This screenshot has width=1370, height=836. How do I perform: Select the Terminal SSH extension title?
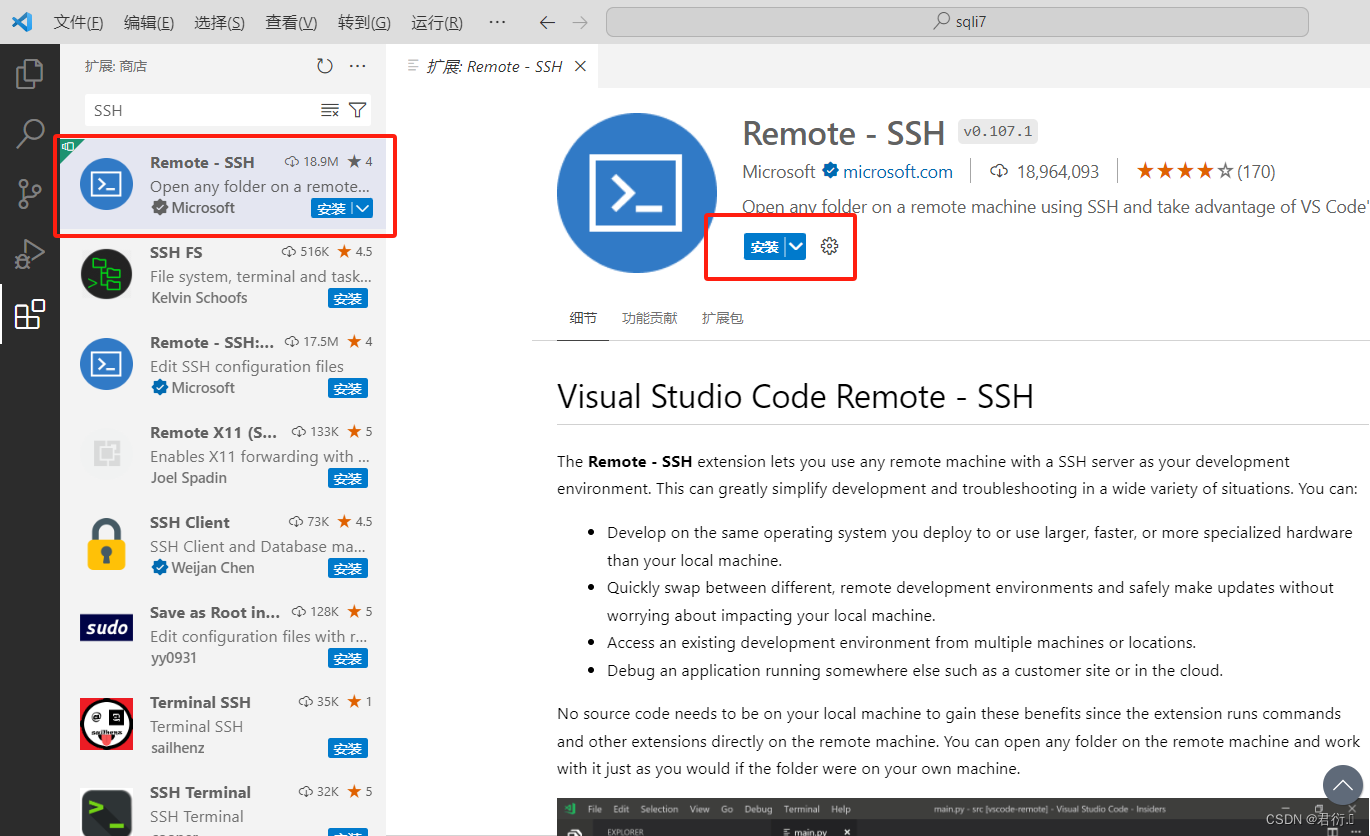tap(201, 702)
